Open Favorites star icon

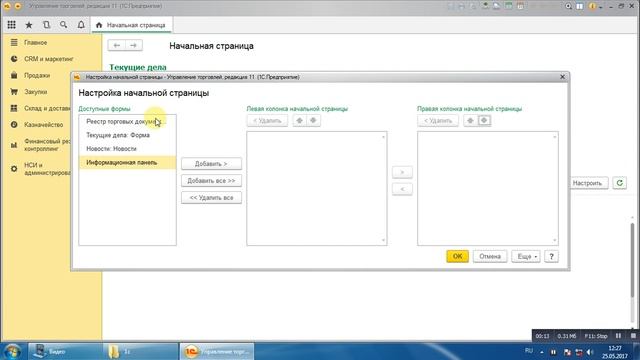click(x=29, y=25)
